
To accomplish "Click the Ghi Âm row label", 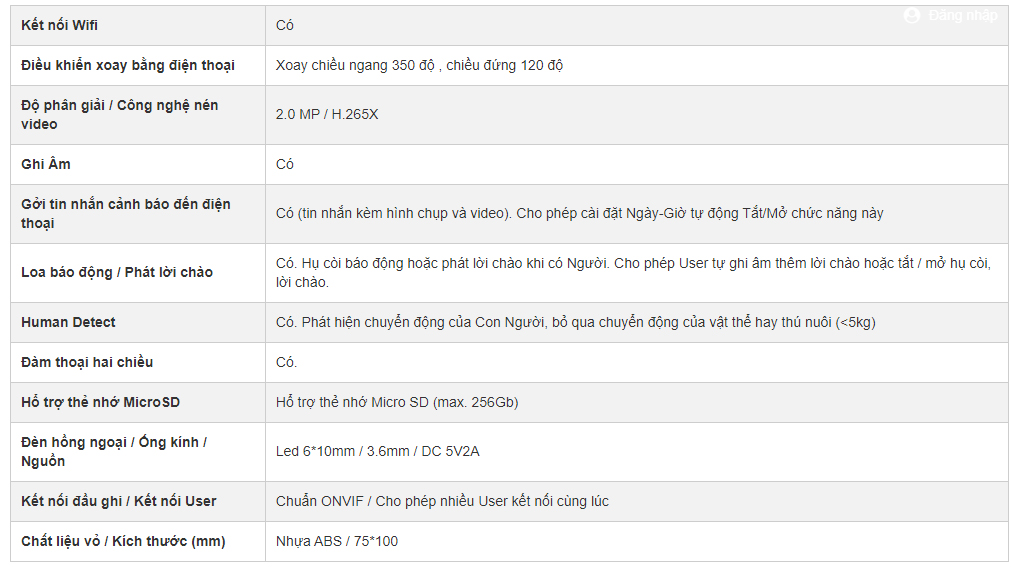I will (46, 164).
